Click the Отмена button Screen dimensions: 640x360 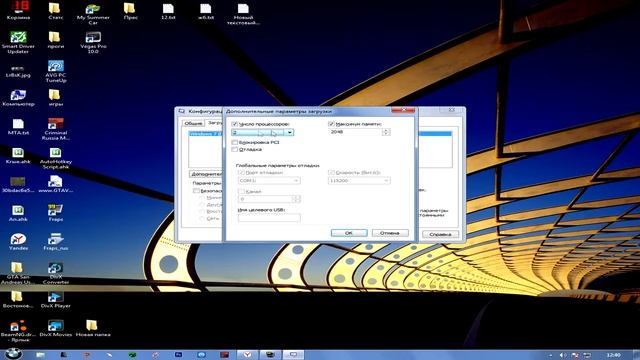click(x=390, y=233)
